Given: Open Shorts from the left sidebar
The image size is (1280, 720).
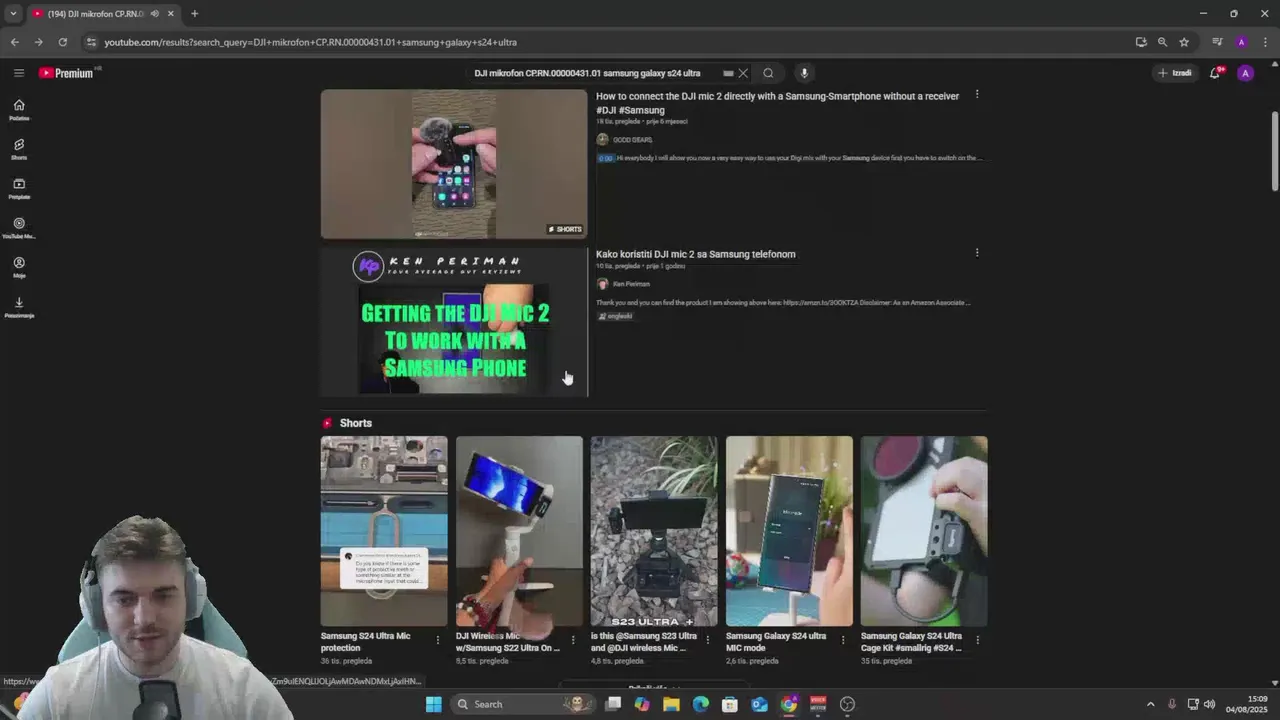Looking at the screenshot, I should pyautogui.click(x=19, y=149).
